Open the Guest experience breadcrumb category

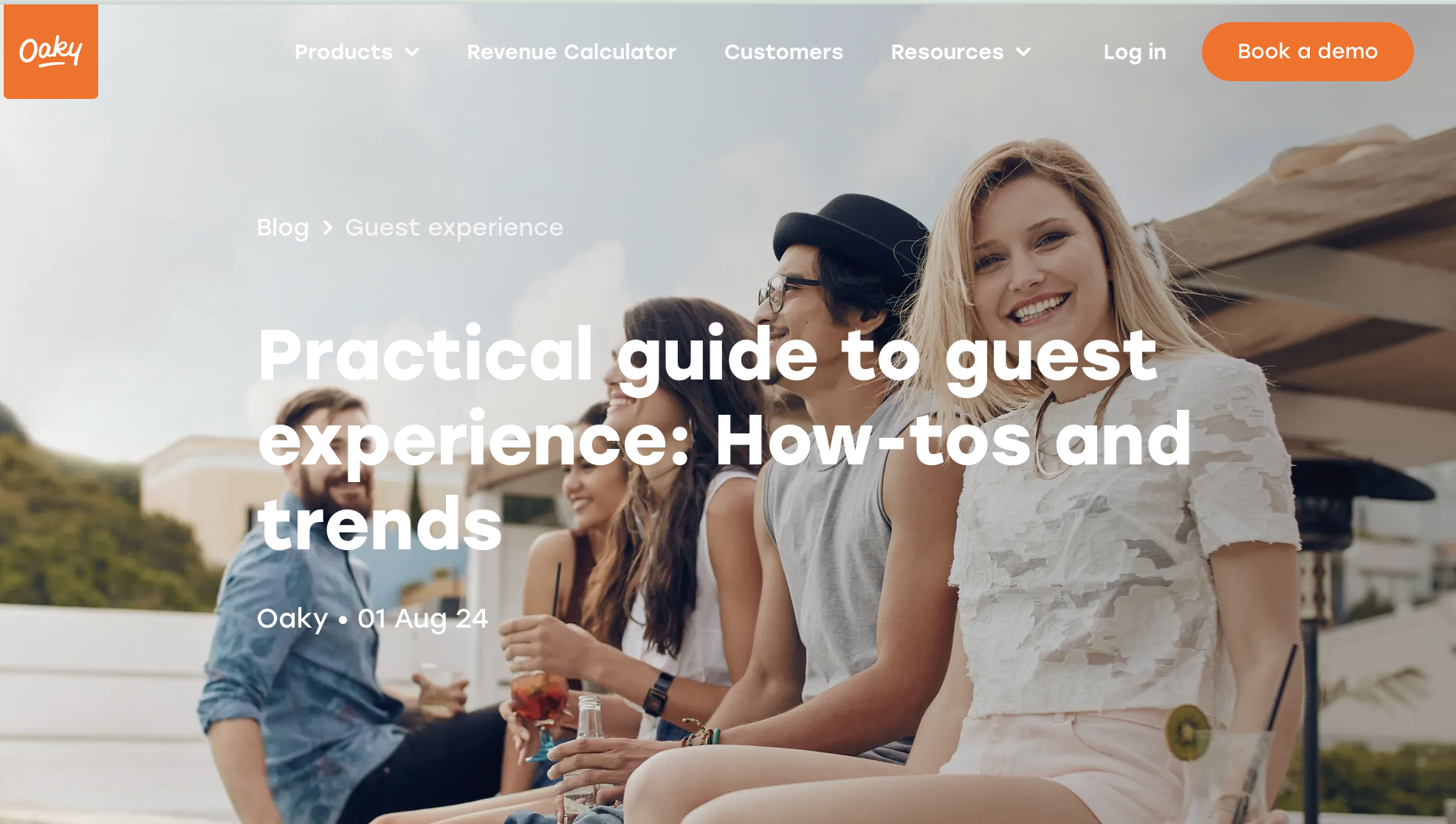pyautogui.click(x=454, y=228)
